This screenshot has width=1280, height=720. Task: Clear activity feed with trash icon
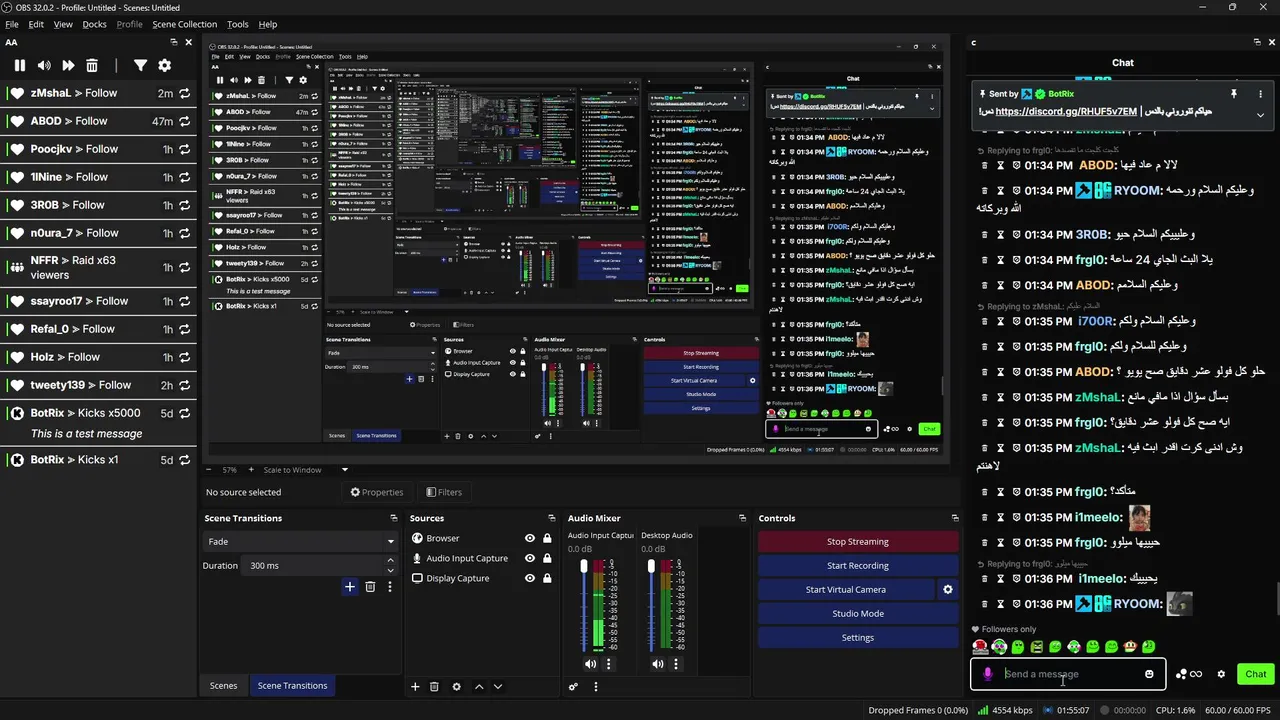[92, 65]
